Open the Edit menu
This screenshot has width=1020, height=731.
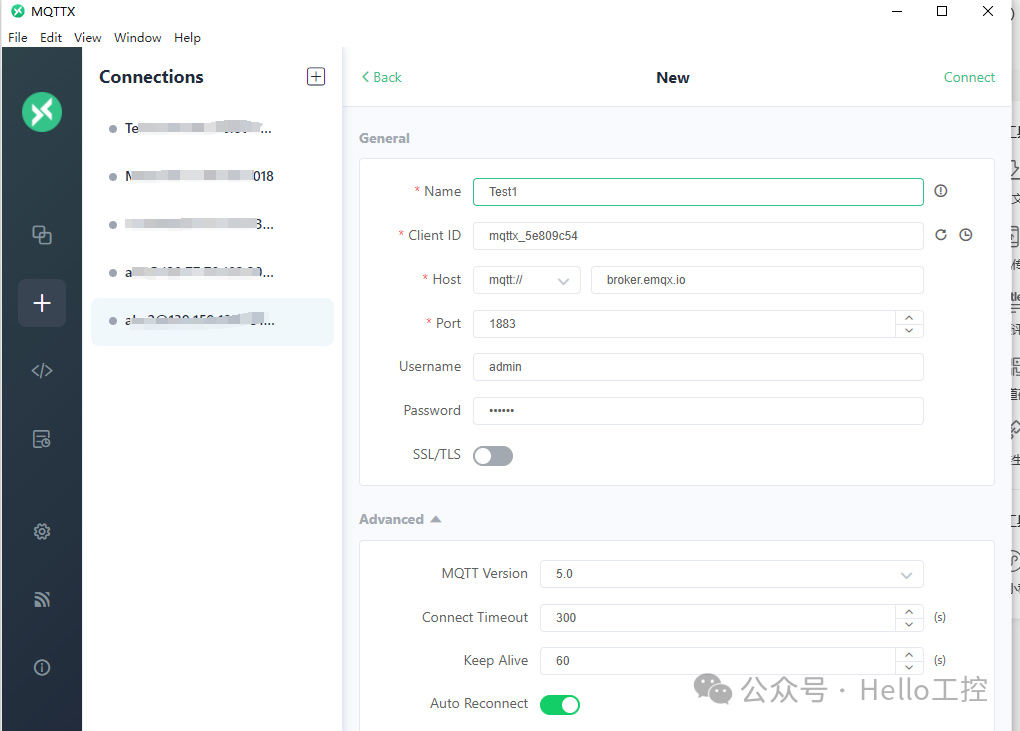pyautogui.click(x=50, y=37)
